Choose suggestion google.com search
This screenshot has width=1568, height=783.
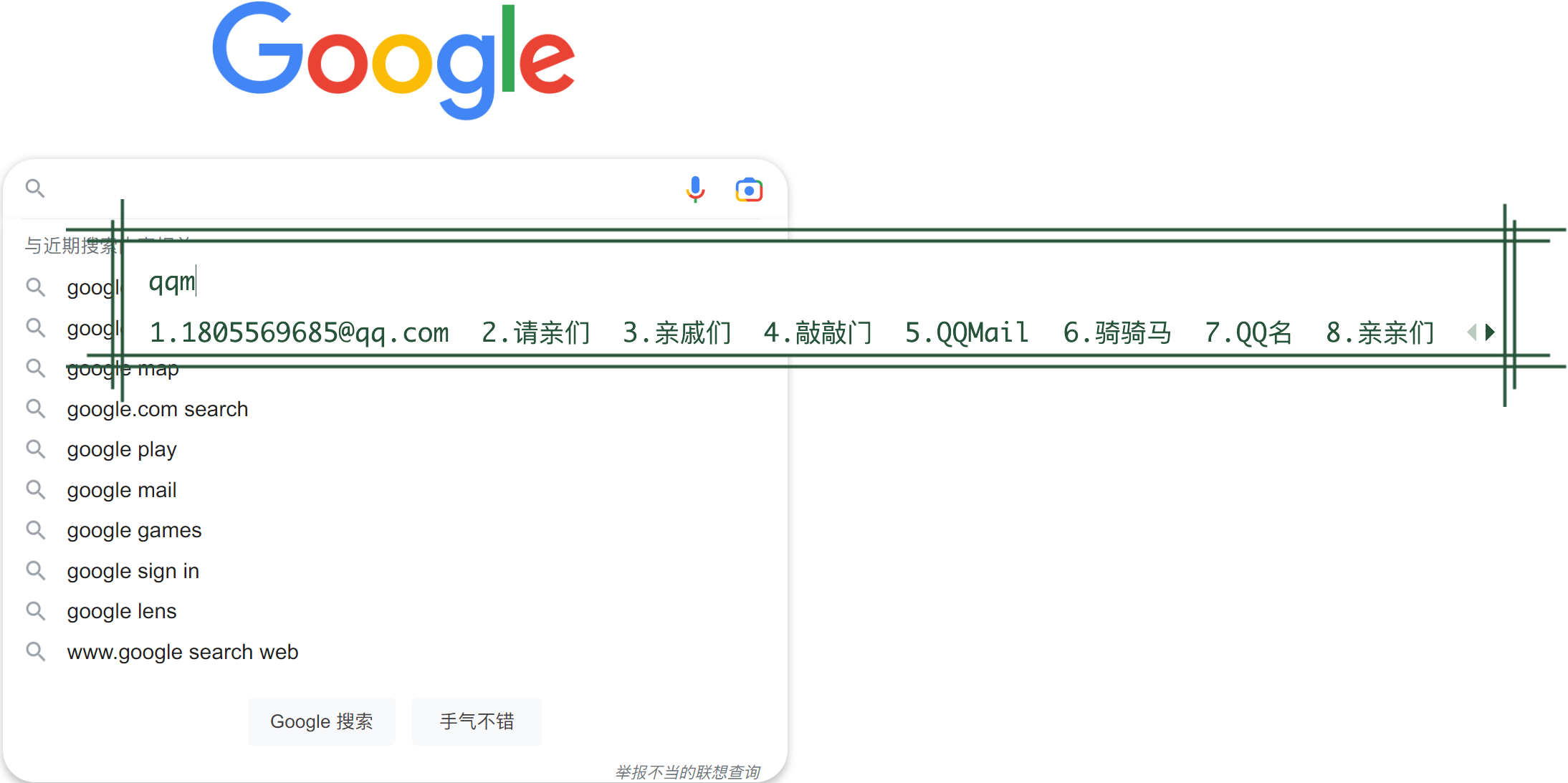point(158,409)
